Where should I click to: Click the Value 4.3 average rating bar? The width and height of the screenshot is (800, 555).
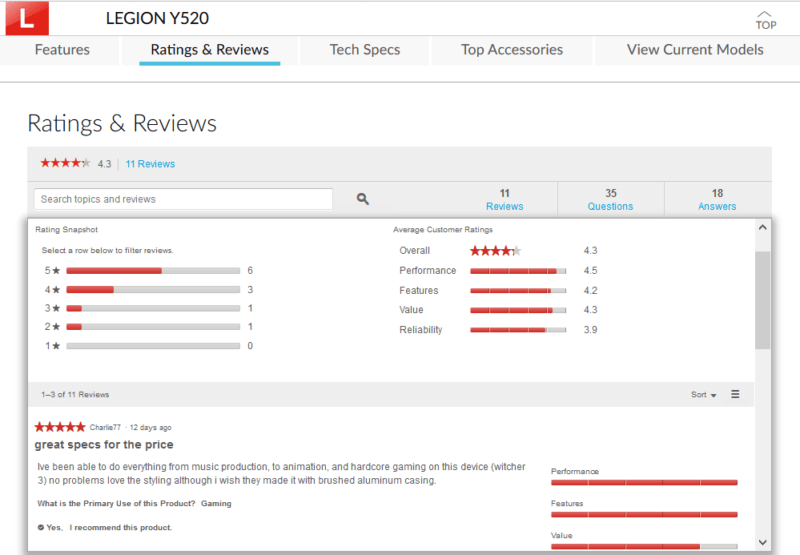click(x=518, y=310)
